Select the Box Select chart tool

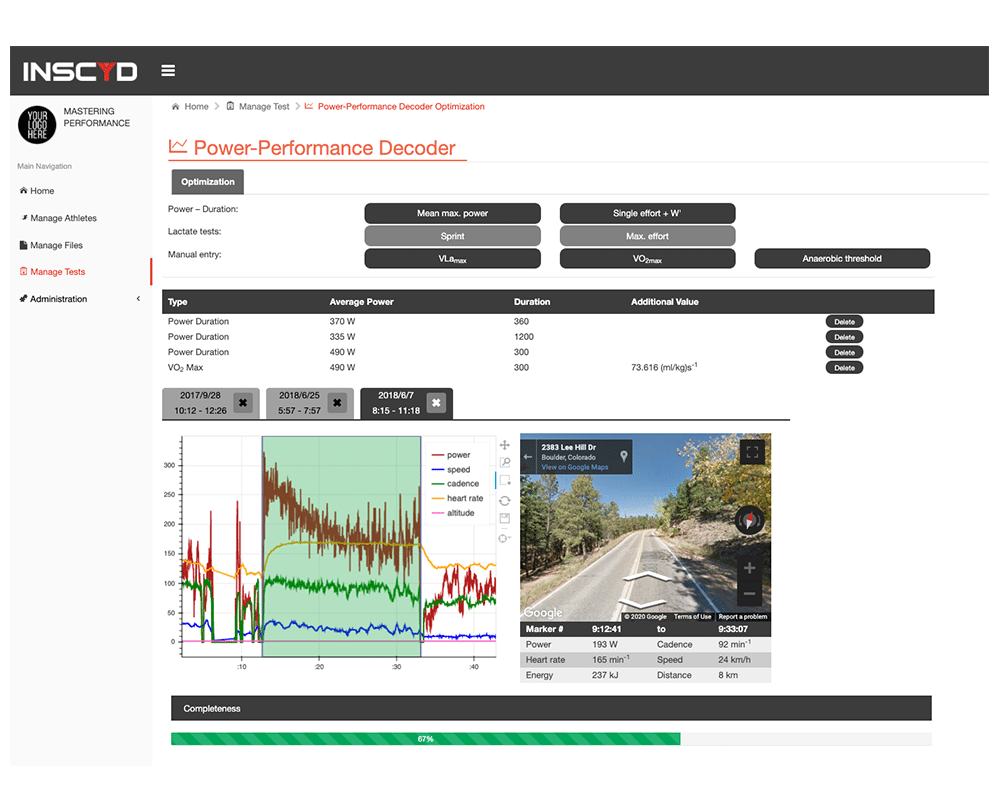(505, 481)
